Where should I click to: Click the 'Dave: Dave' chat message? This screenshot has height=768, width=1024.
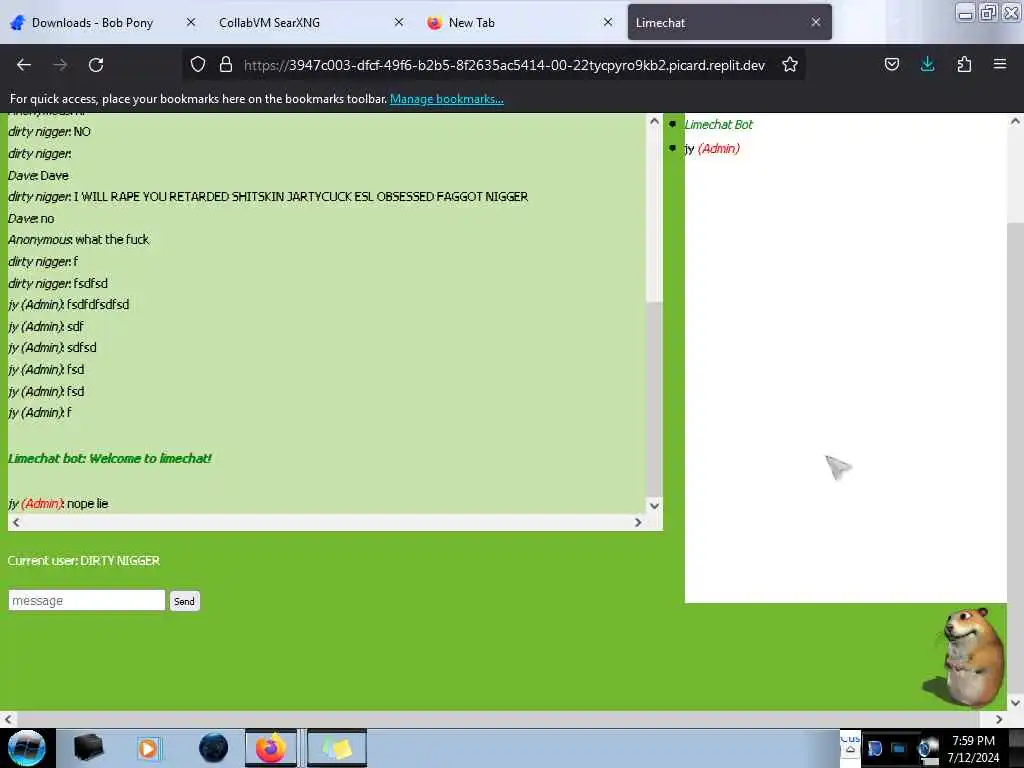click(38, 175)
